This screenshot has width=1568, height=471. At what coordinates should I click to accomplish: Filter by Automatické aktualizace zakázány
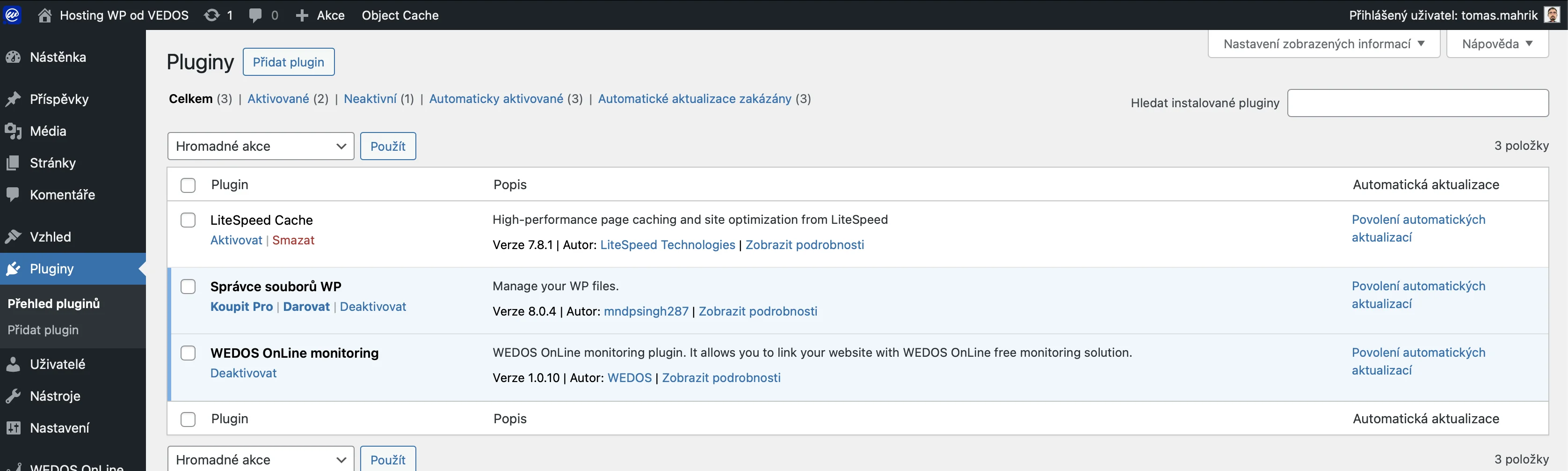[695, 99]
